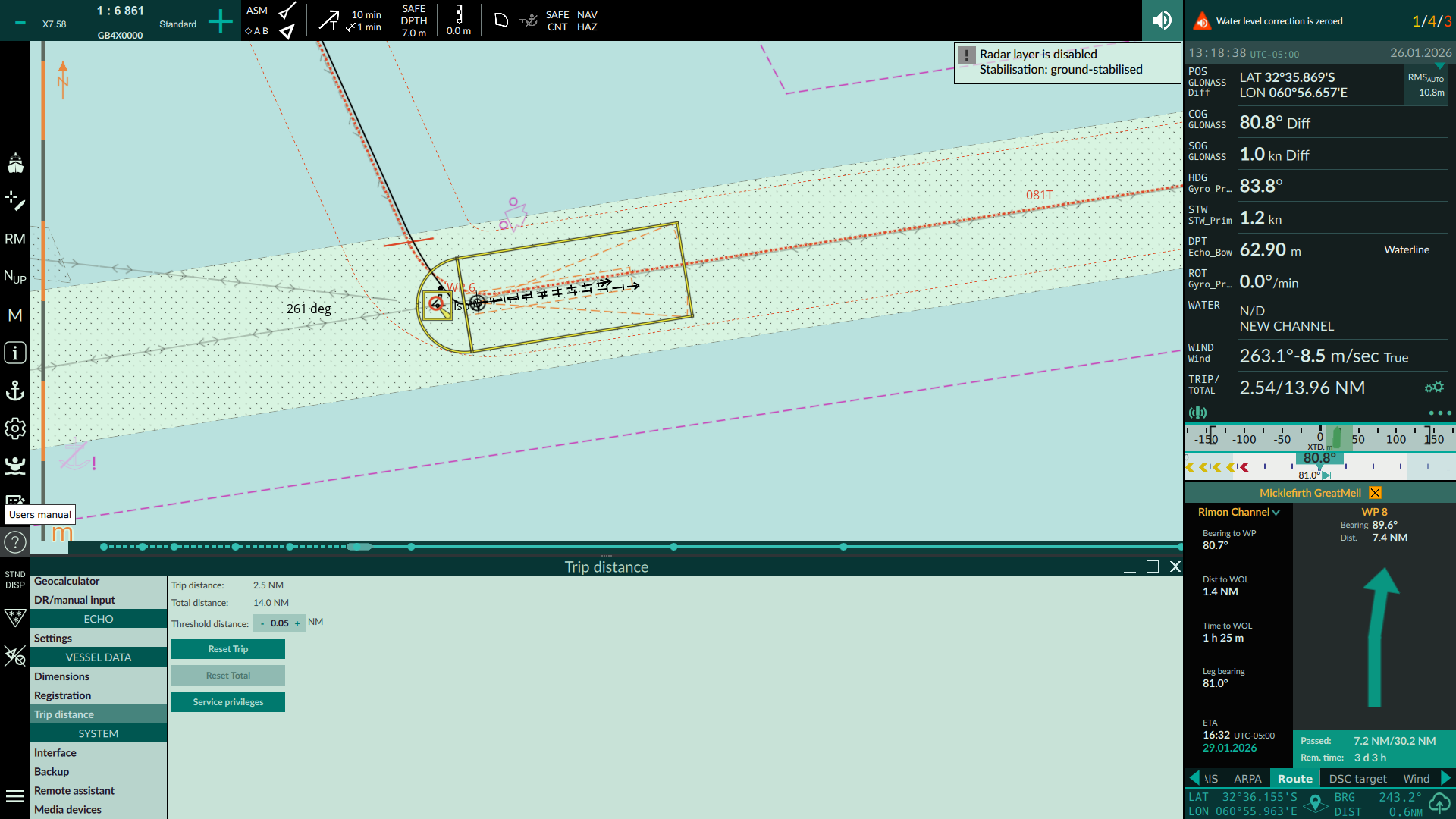
Task: Zoom out chart with minus icon
Action: (20, 24)
